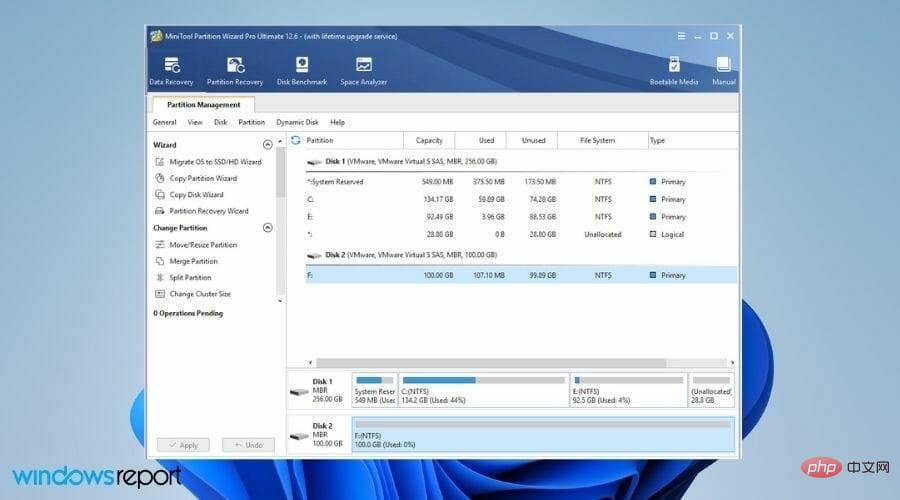
Task: Open Space Analyzer tool
Action: coord(363,70)
